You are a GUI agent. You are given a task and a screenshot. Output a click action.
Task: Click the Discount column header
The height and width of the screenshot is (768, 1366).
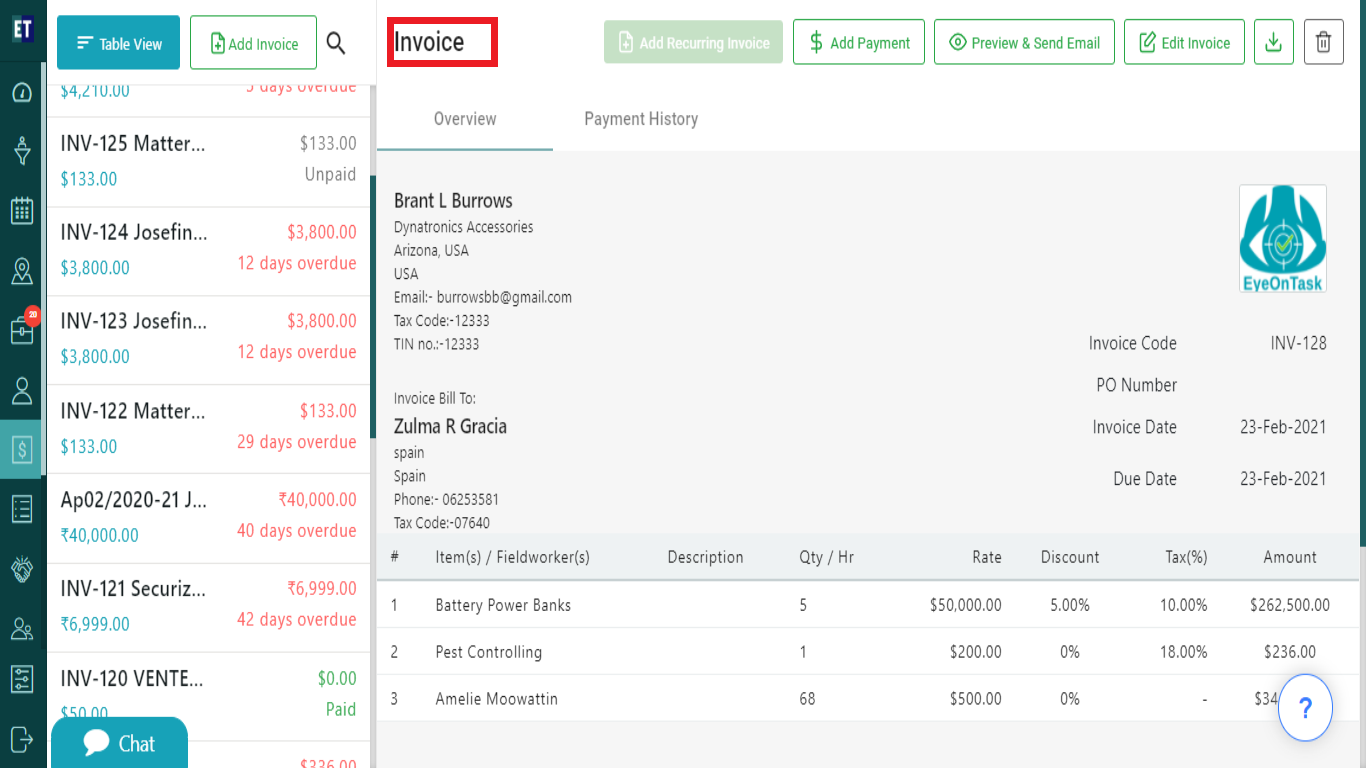[x=1070, y=557]
